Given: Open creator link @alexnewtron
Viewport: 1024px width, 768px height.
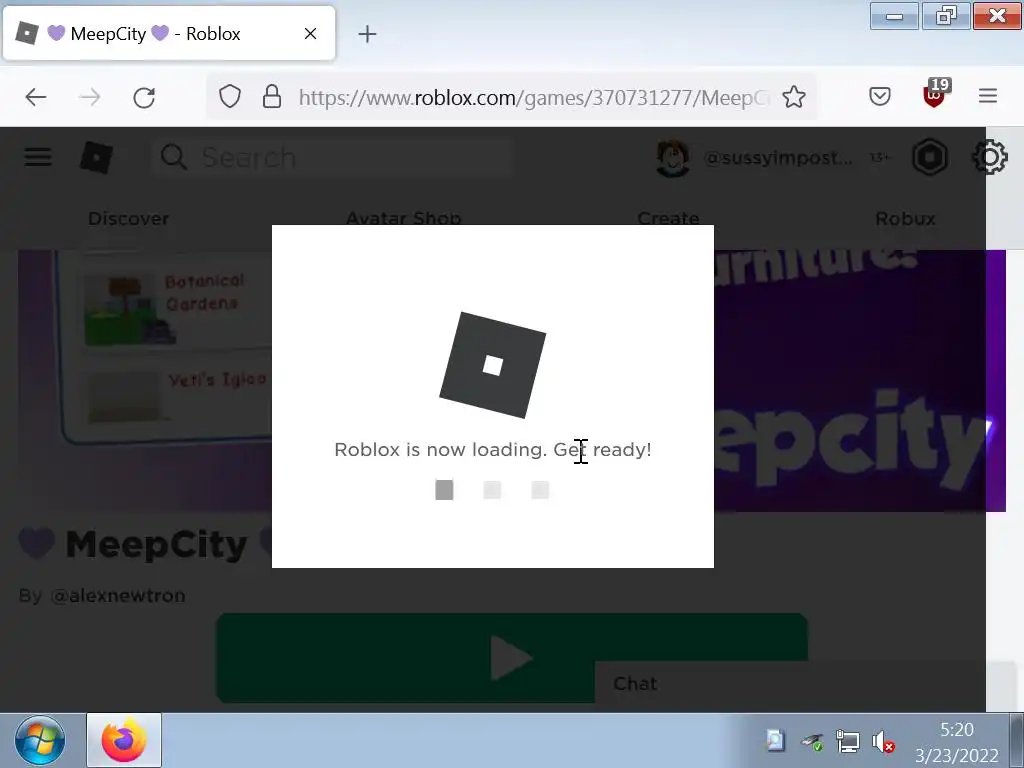Looking at the screenshot, I should tap(118, 596).
